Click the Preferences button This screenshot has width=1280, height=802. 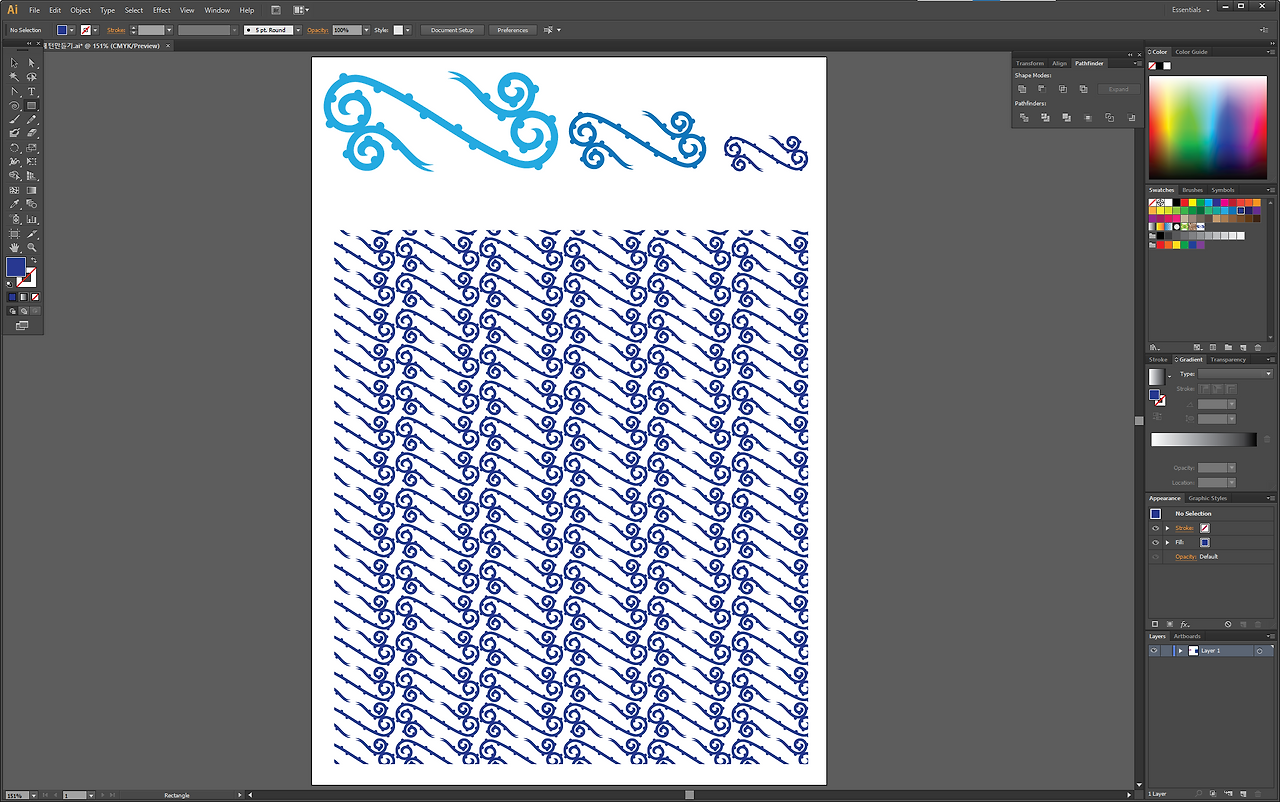pyautogui.click(x=512, y=30)
